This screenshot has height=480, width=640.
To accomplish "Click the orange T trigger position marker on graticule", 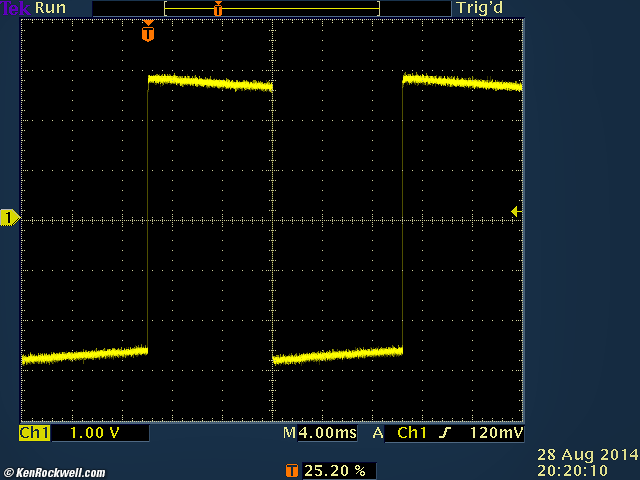I will click(148, 31).
